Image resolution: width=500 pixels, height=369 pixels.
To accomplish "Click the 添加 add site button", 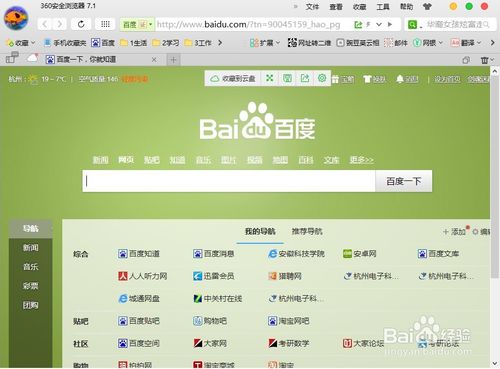I will (x=454, y=231).
